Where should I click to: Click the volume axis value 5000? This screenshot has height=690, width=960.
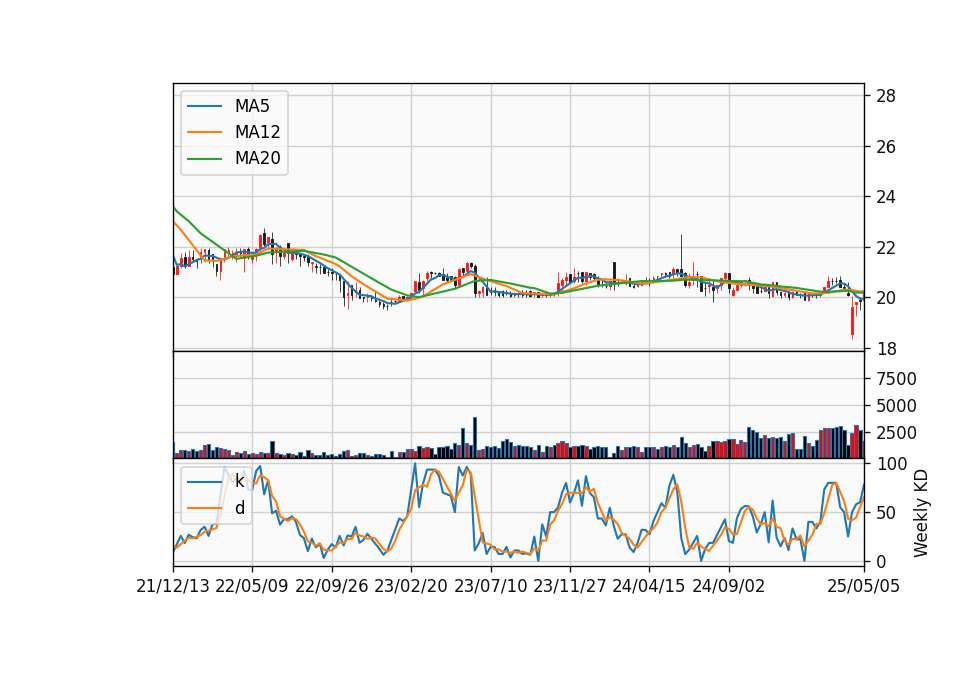pos(896,406)
